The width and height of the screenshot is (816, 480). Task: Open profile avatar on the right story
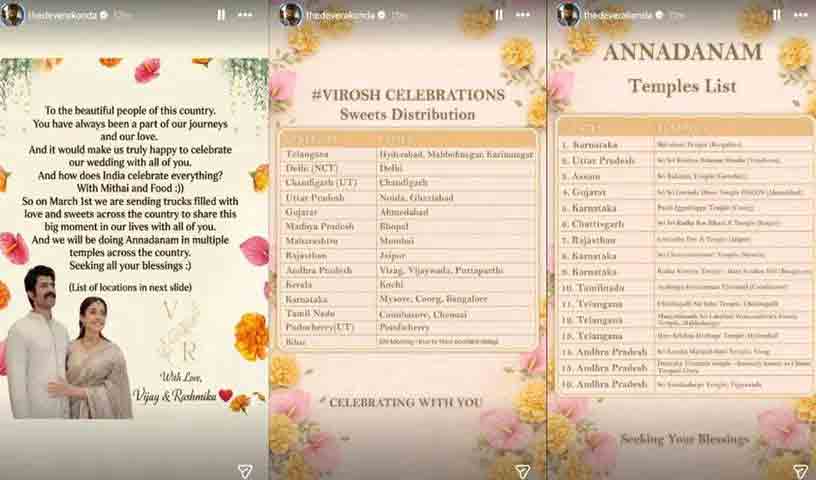pos(567,15)
